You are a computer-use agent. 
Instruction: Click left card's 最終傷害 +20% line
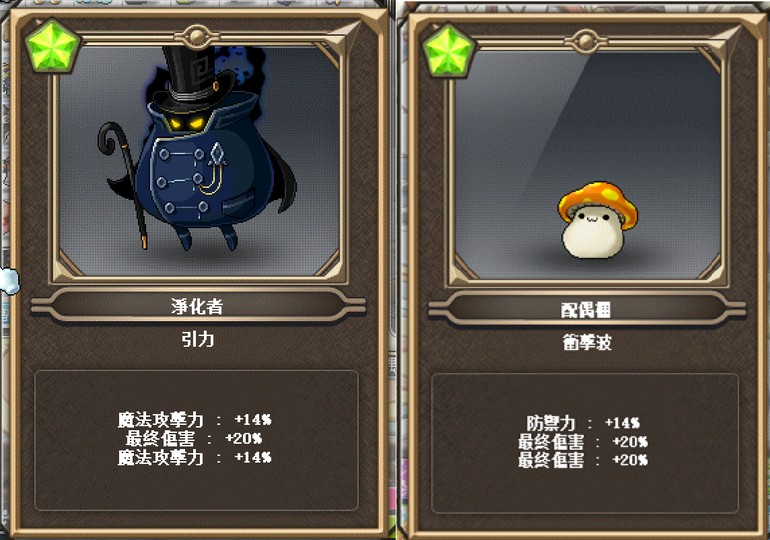point(193,438)
